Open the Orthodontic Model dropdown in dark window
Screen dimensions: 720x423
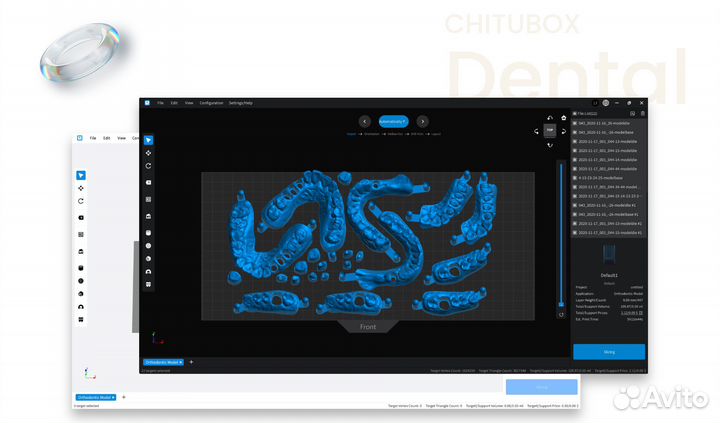pos(163,362)
